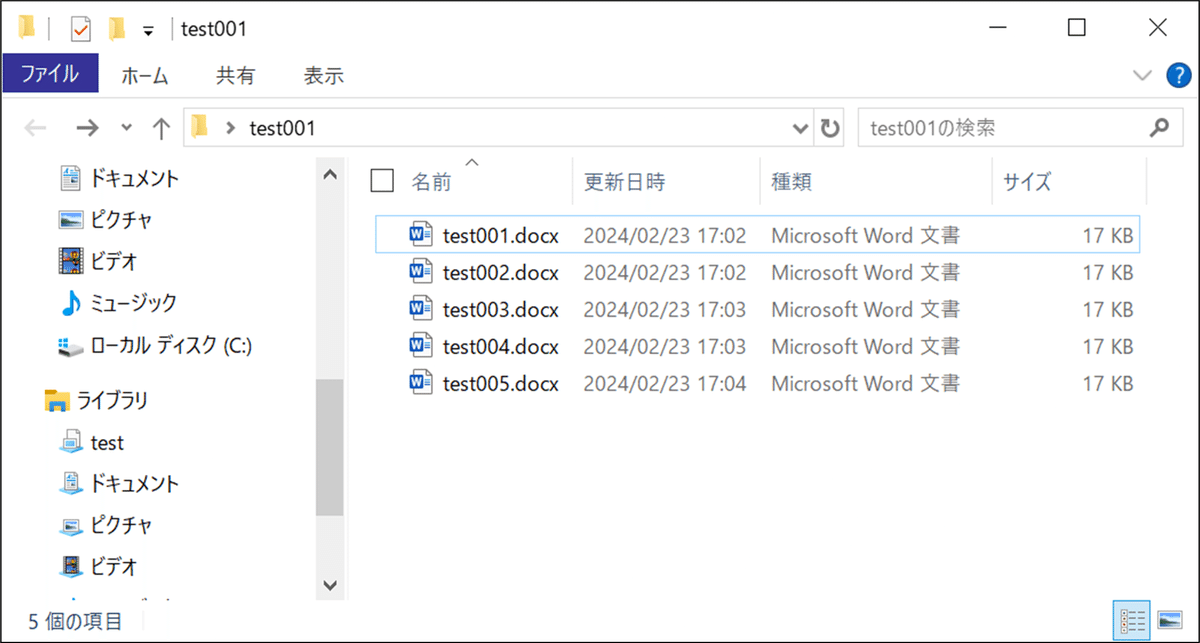Open the ファイル tab

[x=50, y=75]
